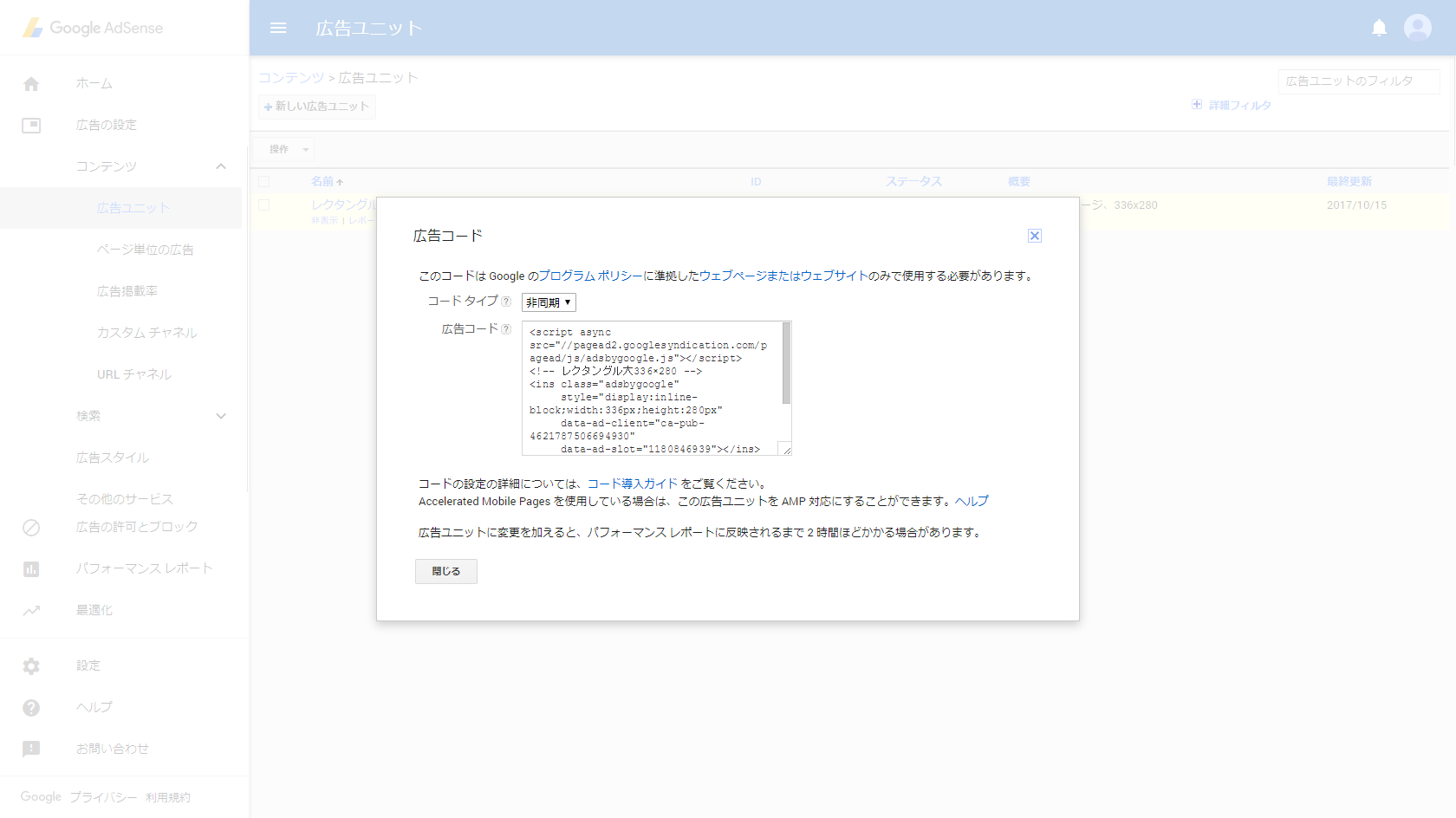This screenshot has width=1456, height=818.
Task: Click the plus icon beside 詳細フィルタ
Action: (1197, 105)
